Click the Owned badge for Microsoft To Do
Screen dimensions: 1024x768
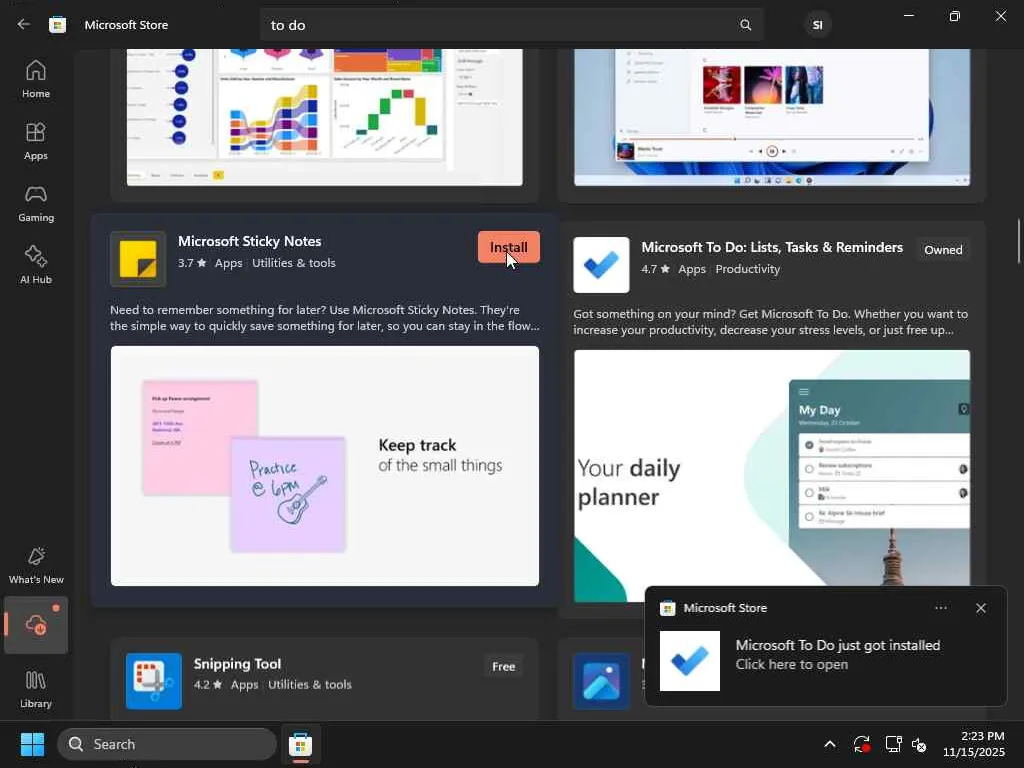pos(943,249)
